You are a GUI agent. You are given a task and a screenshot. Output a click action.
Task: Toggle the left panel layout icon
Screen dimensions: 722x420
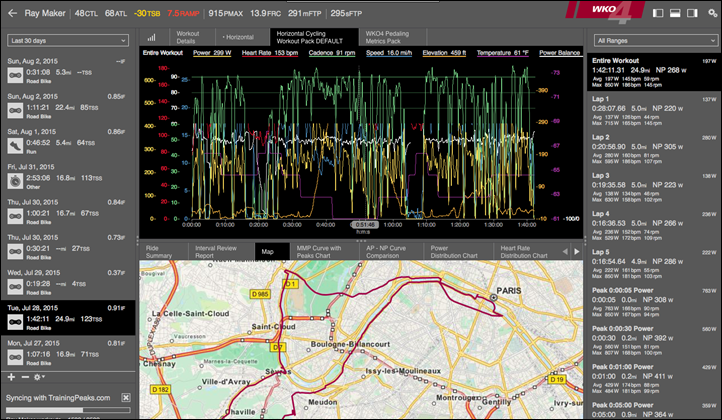[x=658, y=13]
